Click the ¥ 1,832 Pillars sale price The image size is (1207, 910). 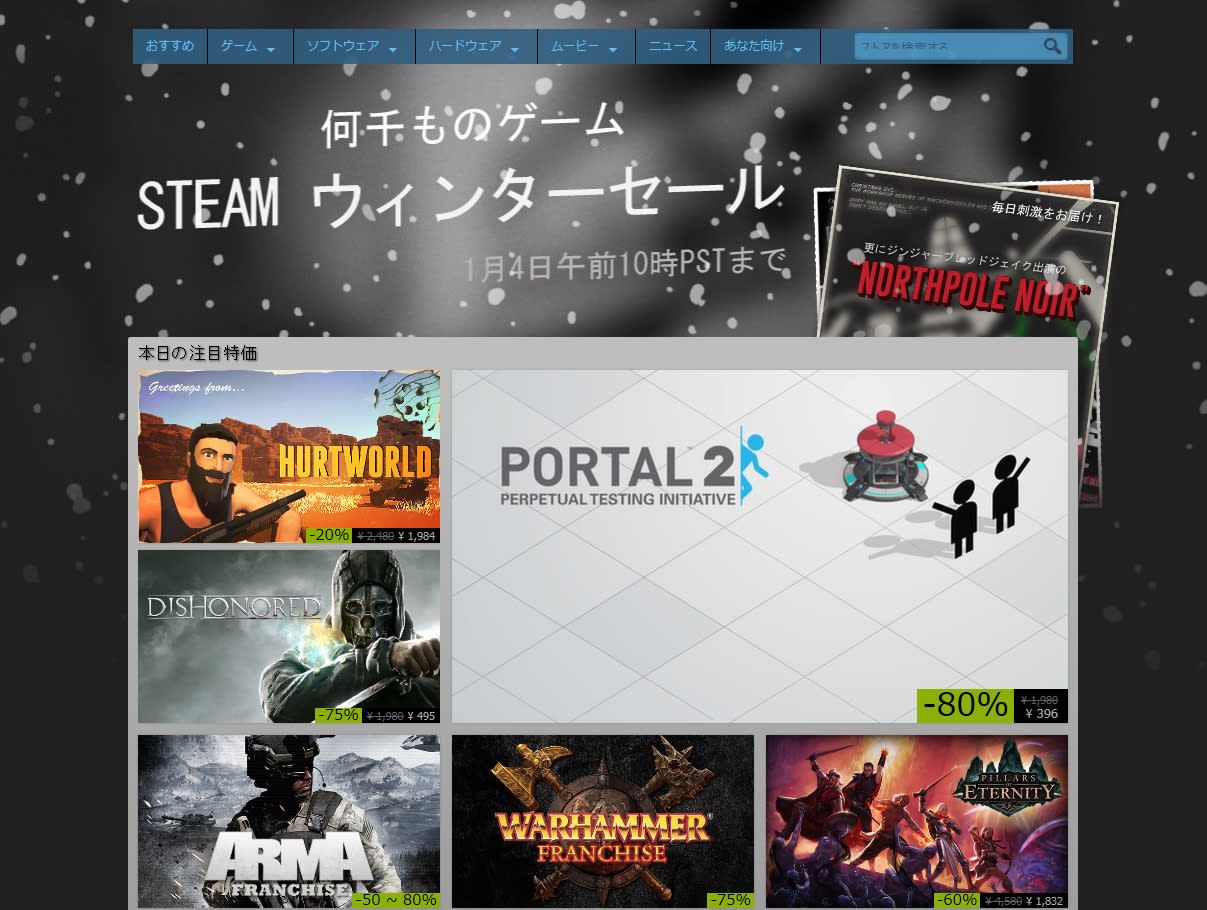(x=1045, y=901)
